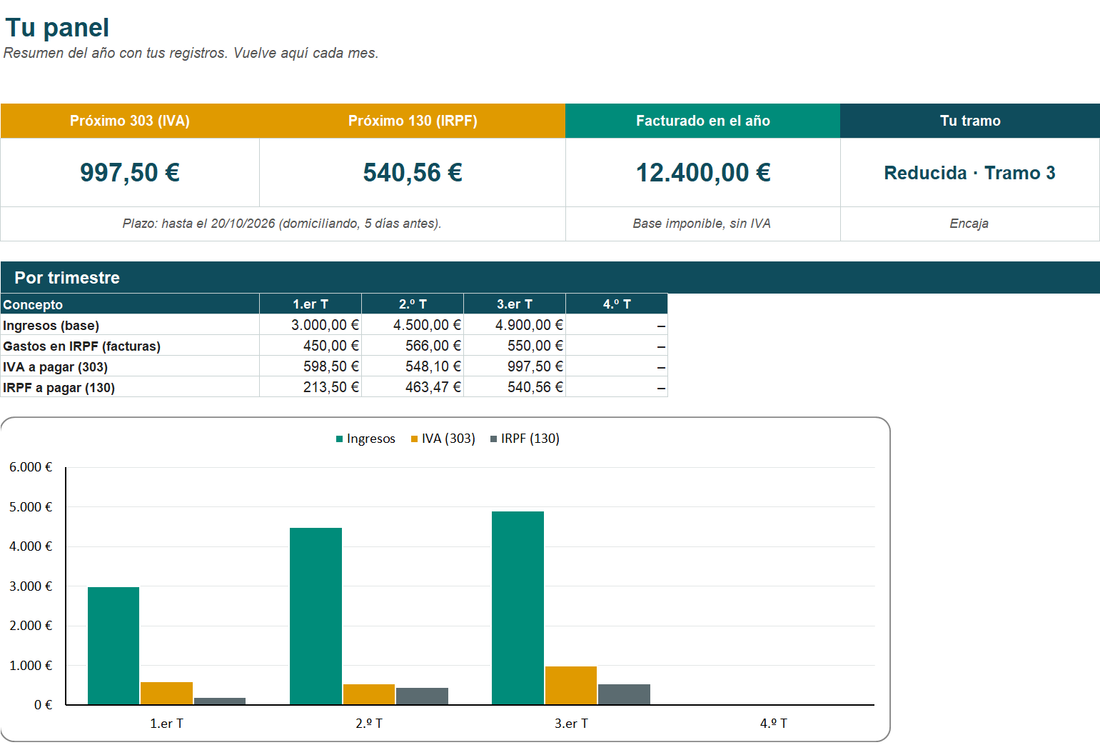The image size is (1100, 750).
Task: Click the 5.000 € axis label
Action: click(31, 507)
